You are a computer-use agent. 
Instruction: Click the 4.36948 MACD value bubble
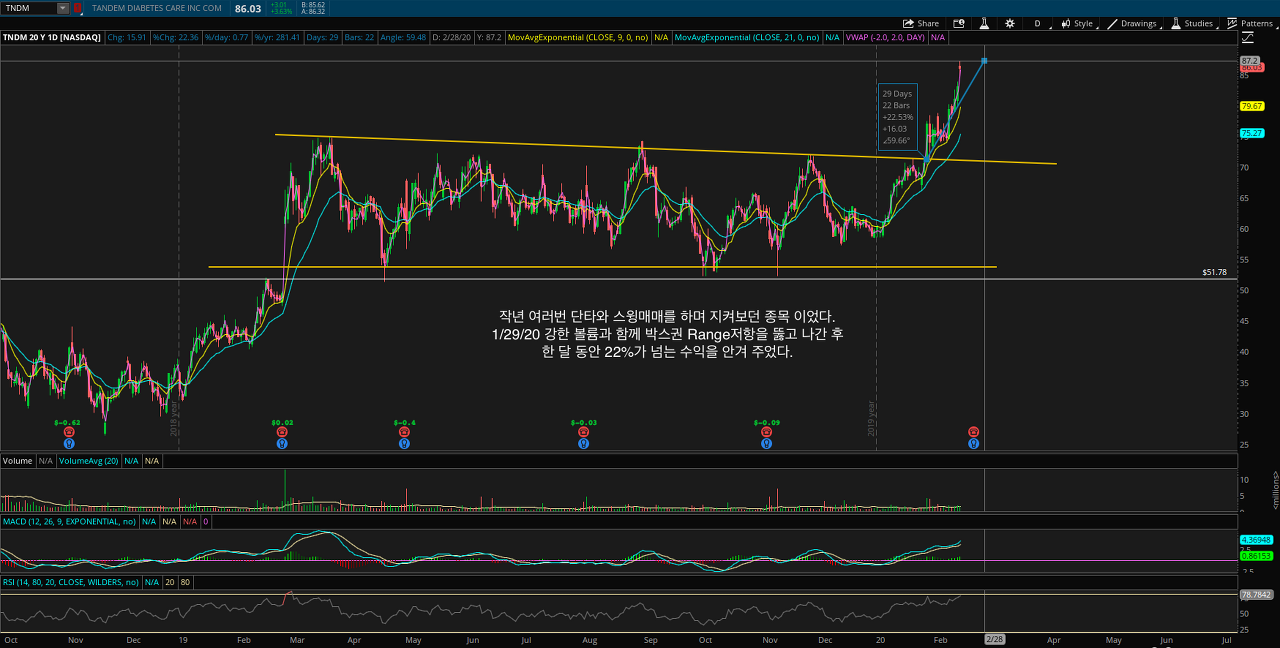pyautogui.click(x=1255, y=541)
